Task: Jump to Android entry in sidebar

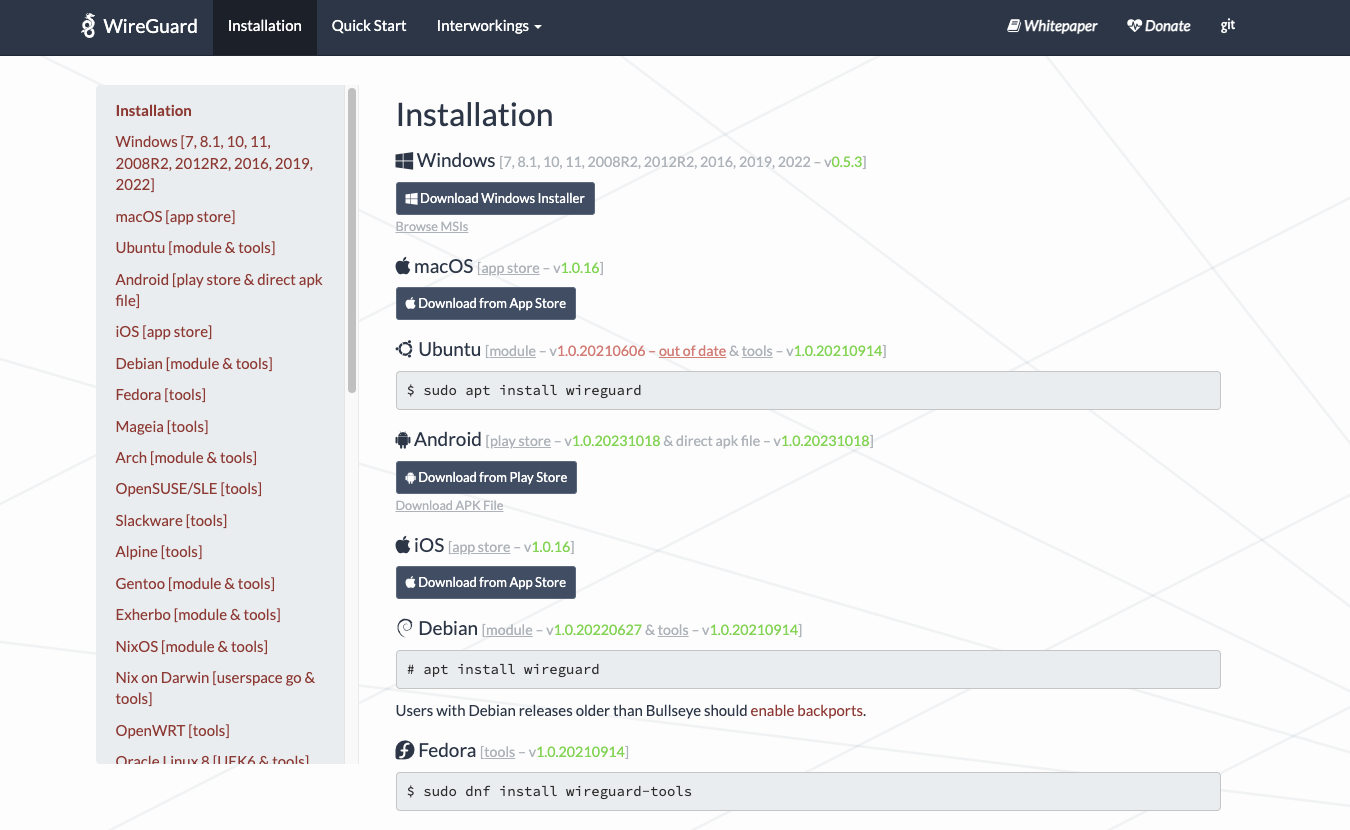Action: [x=219, y=290]
